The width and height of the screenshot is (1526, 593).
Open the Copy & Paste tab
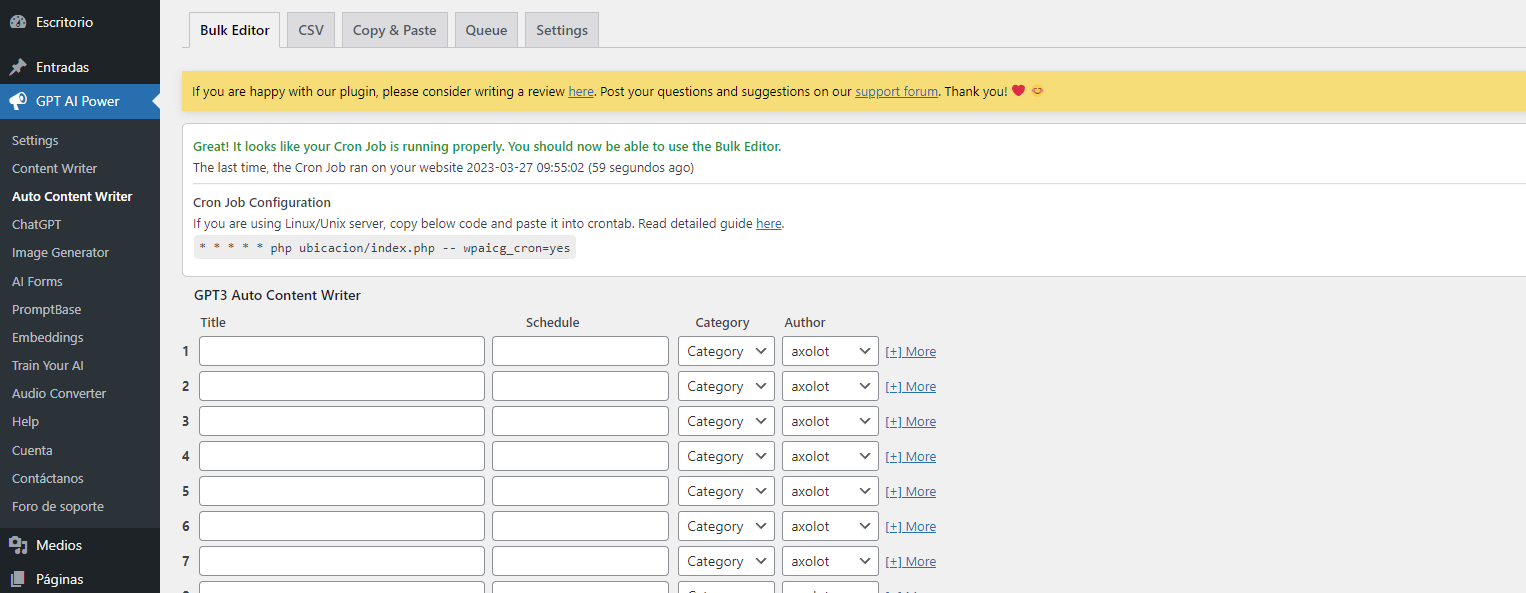pos(395,30)
